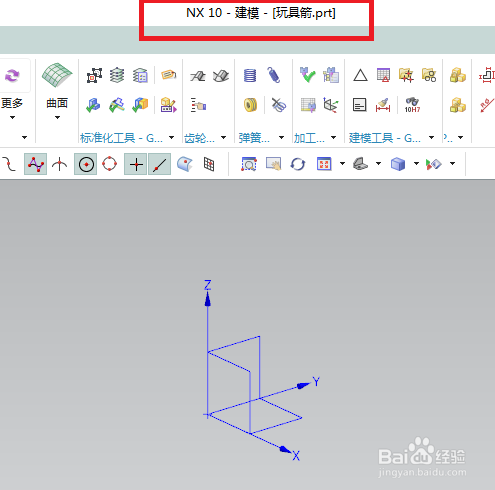Open the layers with checklist icon
The width and height of the screenshot is (495, 490).
click(x=140, y=75)
